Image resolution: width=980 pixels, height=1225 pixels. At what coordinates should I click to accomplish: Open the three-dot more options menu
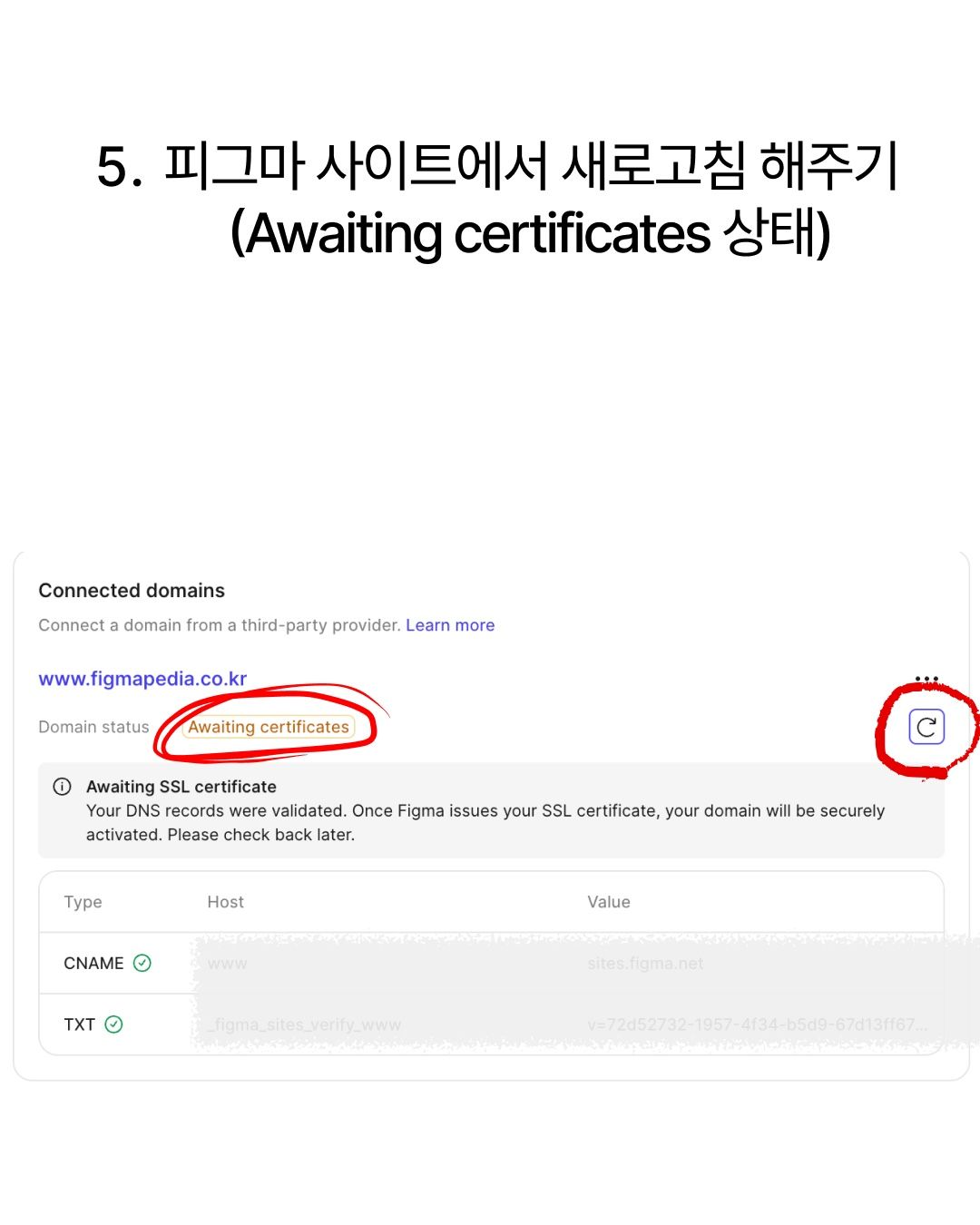[926, 679]
